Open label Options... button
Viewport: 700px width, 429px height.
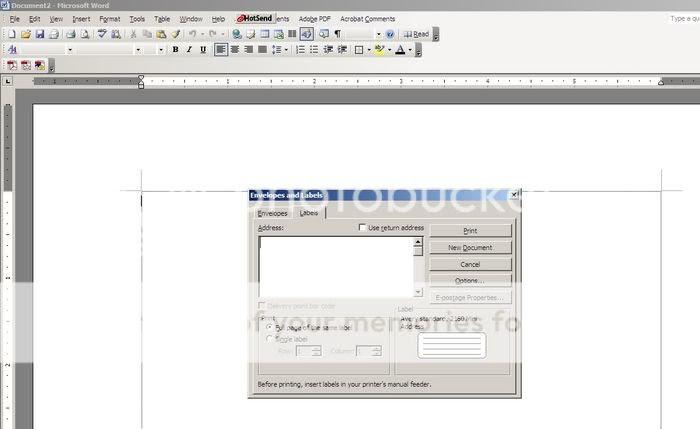470,280
